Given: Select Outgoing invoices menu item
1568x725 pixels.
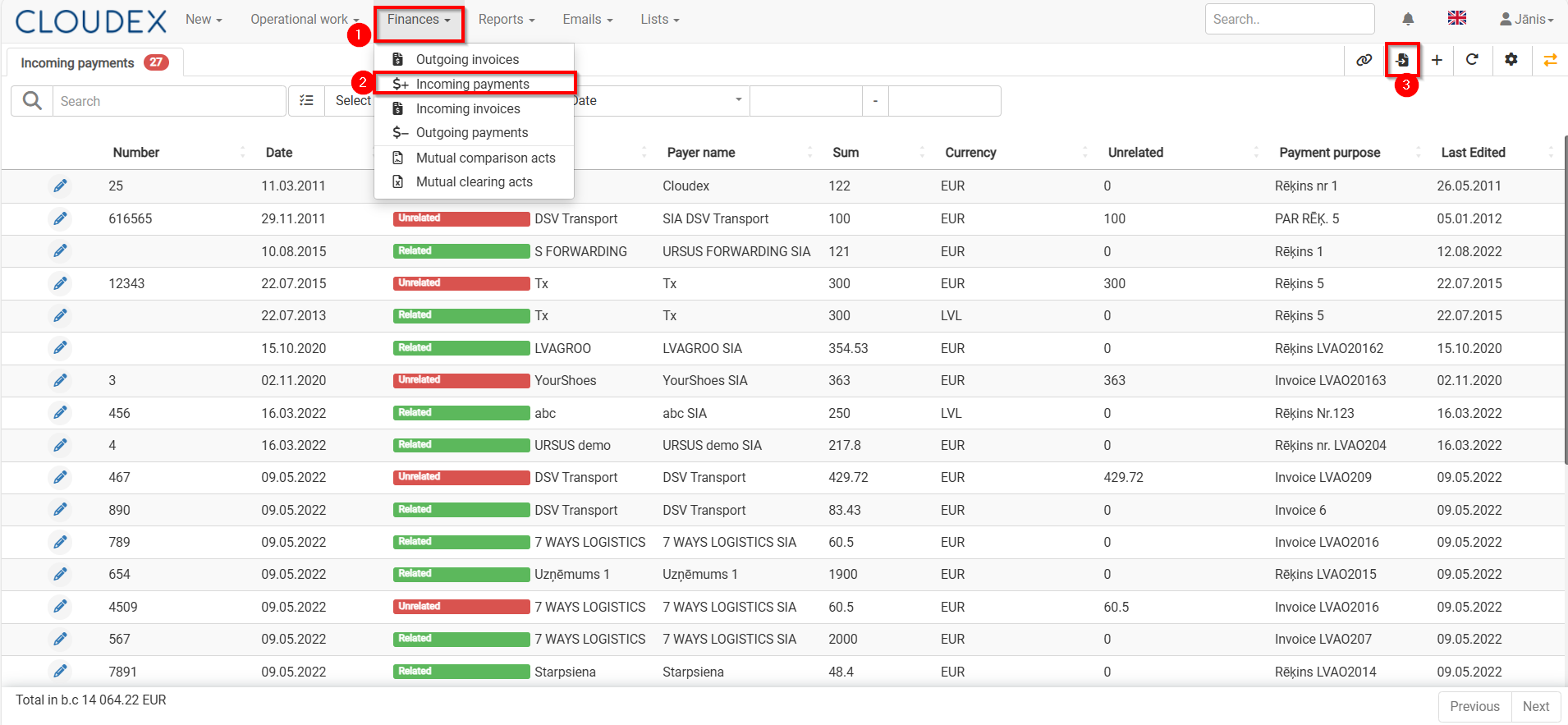Looking at the screenshot, I should point(474,59).
